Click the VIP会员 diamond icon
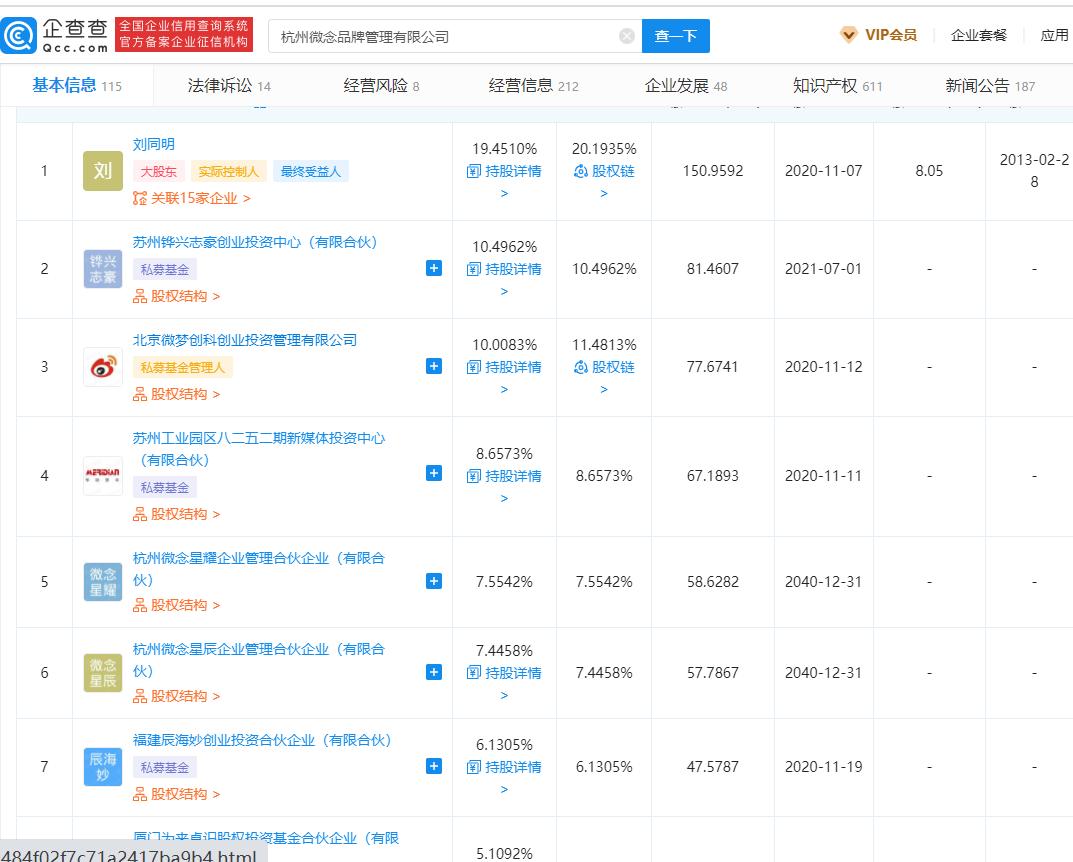 point(849,35)
